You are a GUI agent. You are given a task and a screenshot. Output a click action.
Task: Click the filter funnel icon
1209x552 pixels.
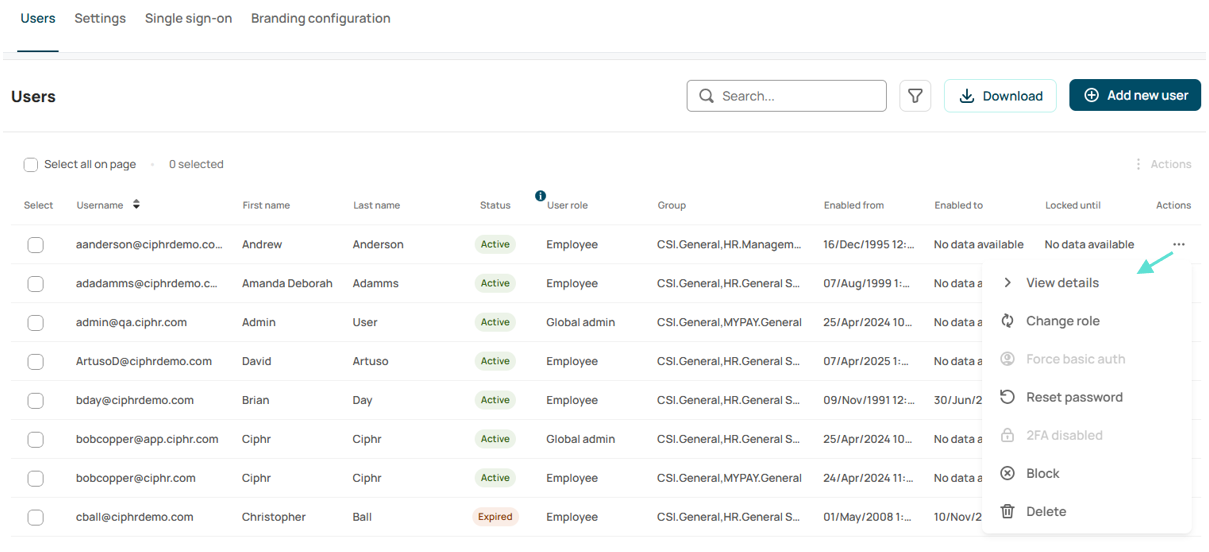pyautogui.click(x=915, y=96)
